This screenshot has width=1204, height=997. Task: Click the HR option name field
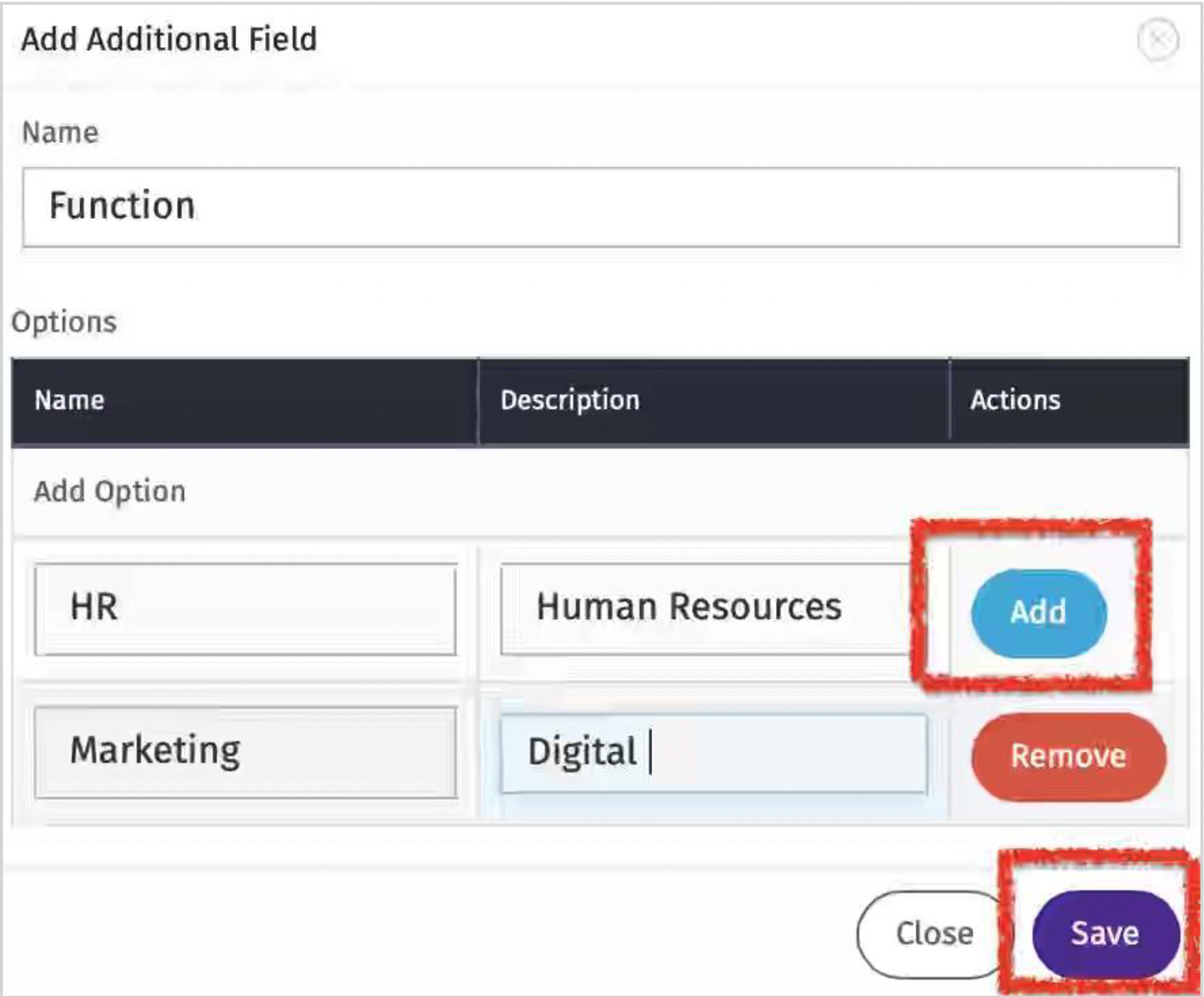pyautogui.click(x=245, y=609)
